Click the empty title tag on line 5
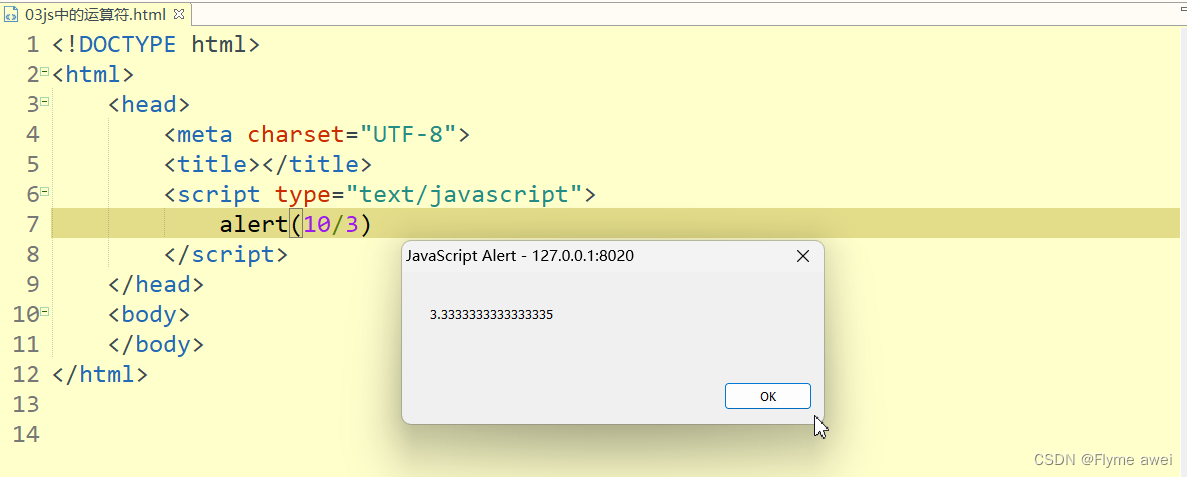The height and width of the screenshot is (477, 1187). [x=268, y=164]
